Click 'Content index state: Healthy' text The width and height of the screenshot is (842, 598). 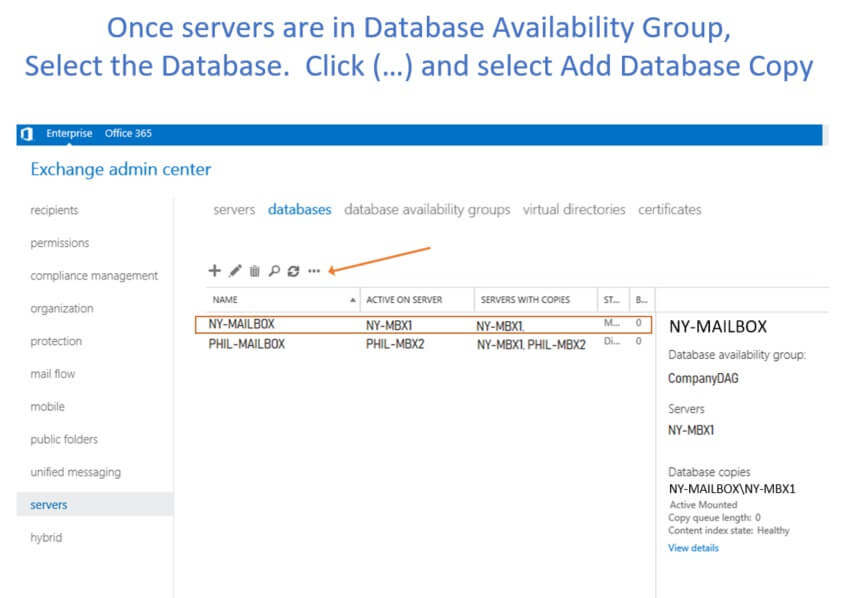click(x=729, y=530)
